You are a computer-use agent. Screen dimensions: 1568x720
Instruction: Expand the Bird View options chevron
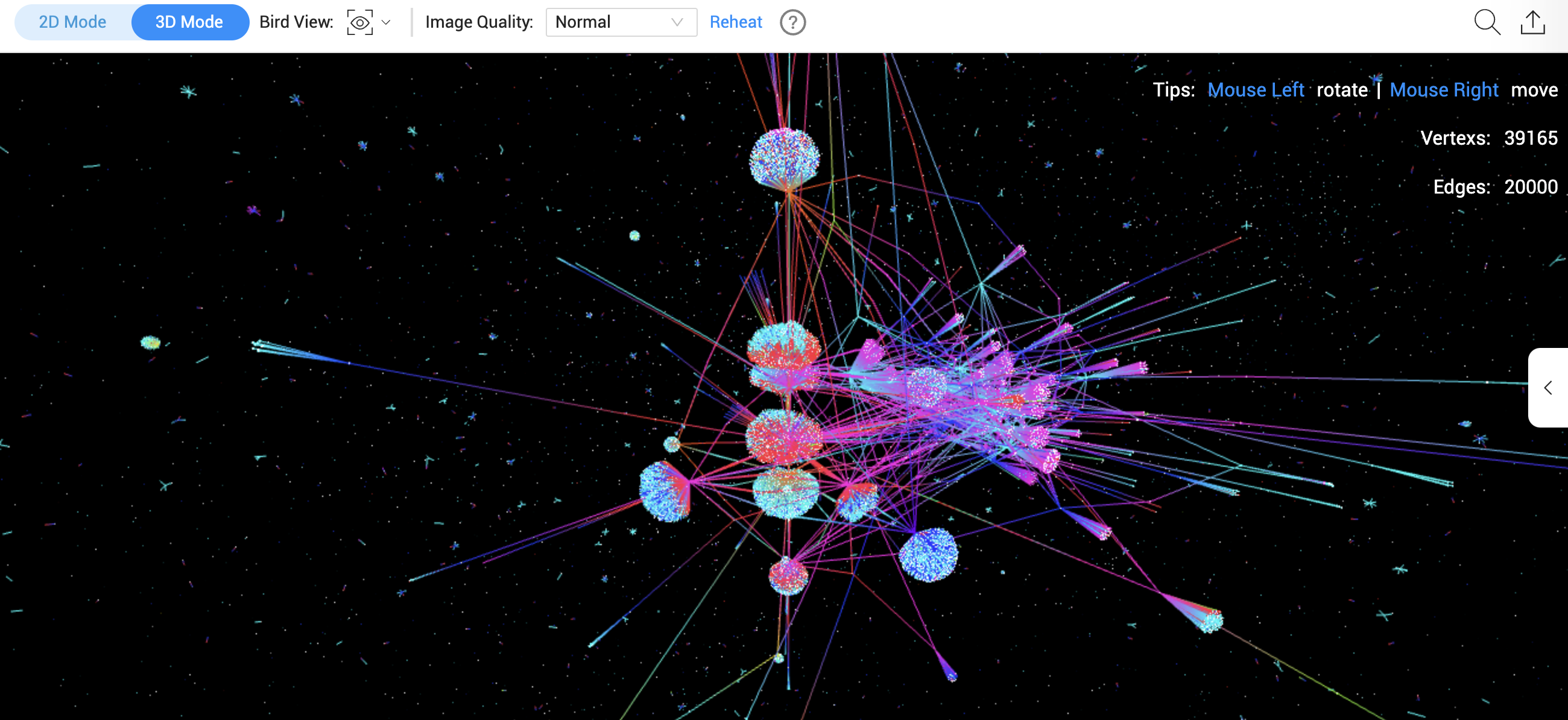(385, 22)
